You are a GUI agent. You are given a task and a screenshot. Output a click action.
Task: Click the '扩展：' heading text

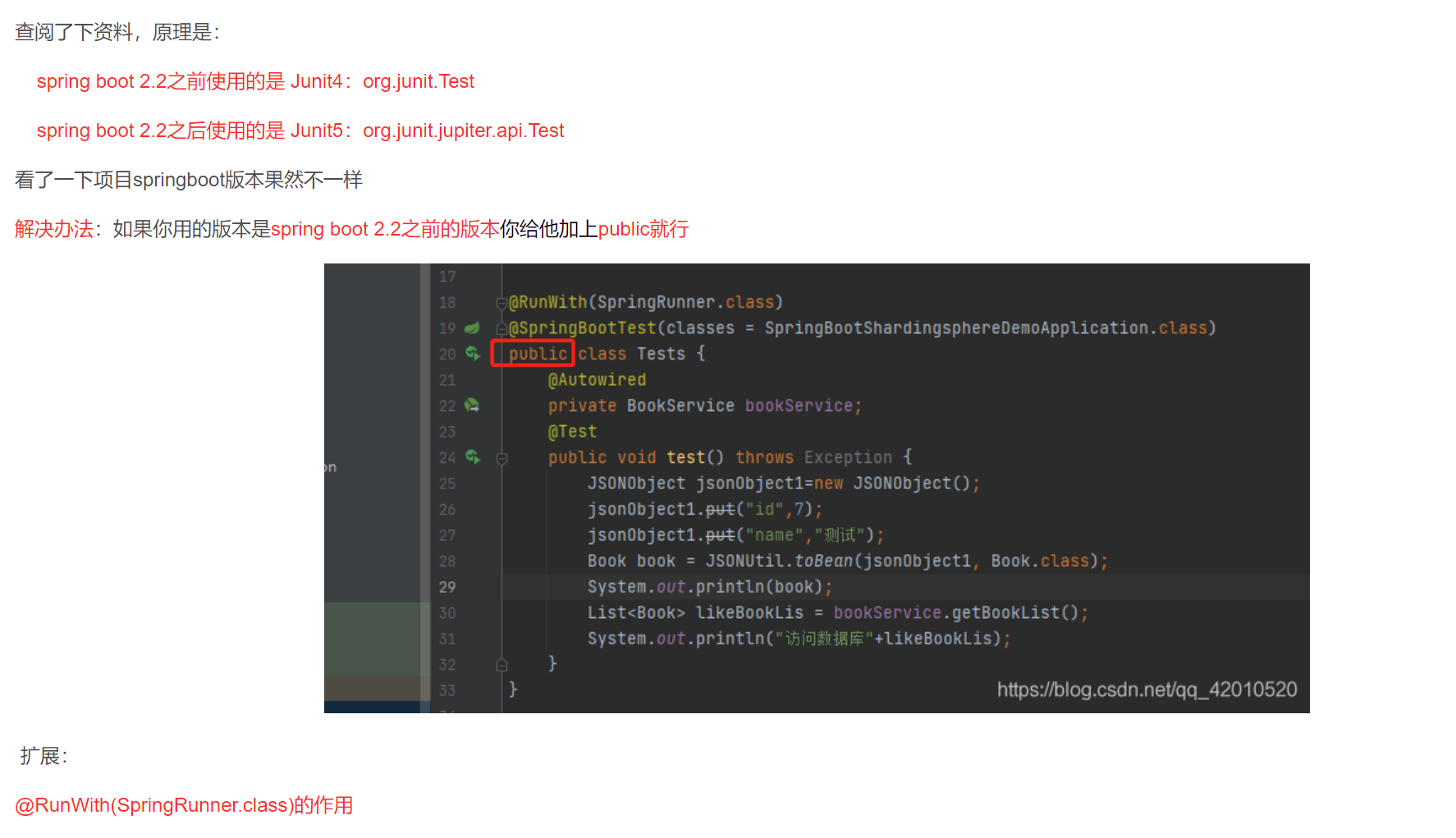[43, 756]
